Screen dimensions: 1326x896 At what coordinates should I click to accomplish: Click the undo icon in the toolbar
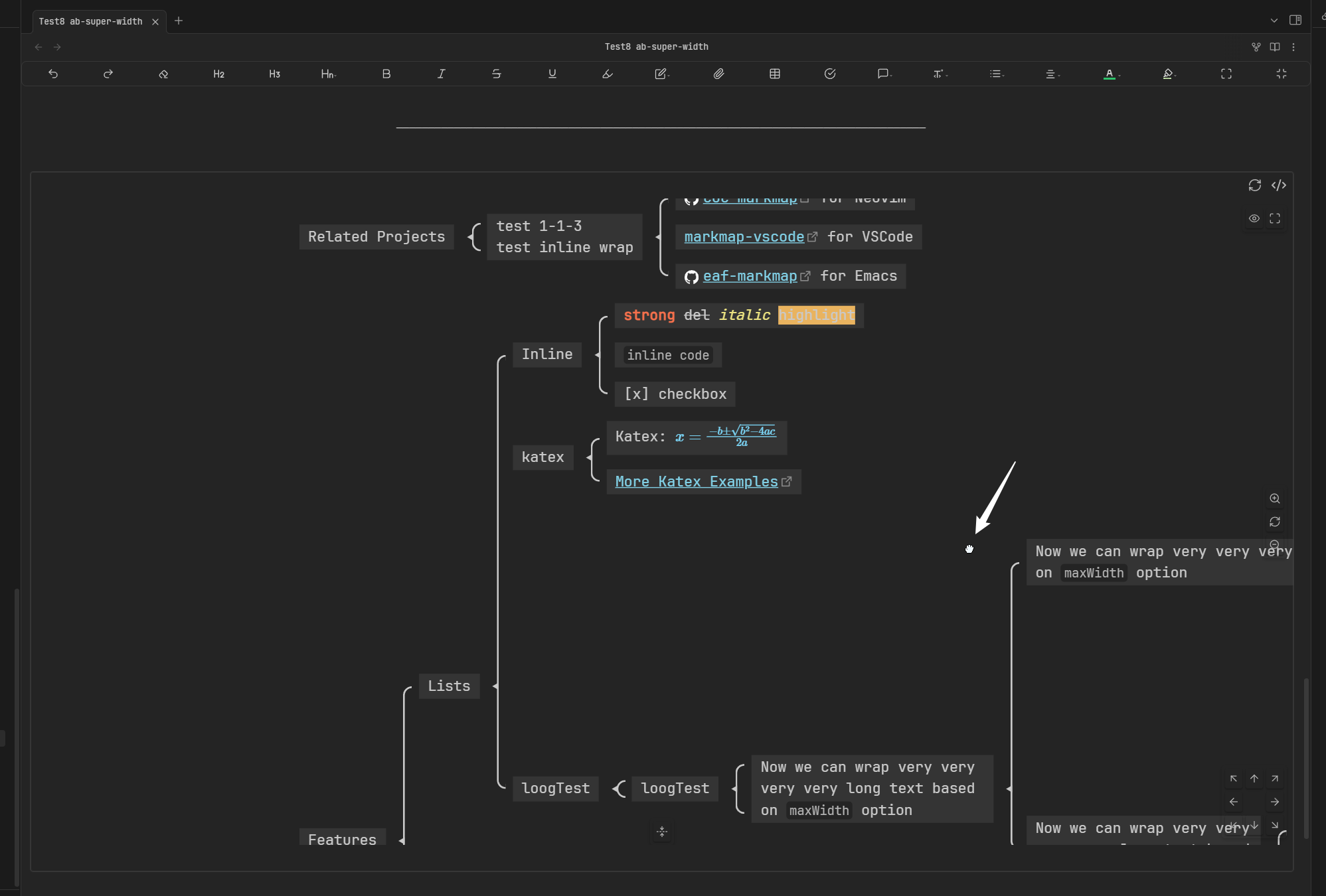click(53, 74)
